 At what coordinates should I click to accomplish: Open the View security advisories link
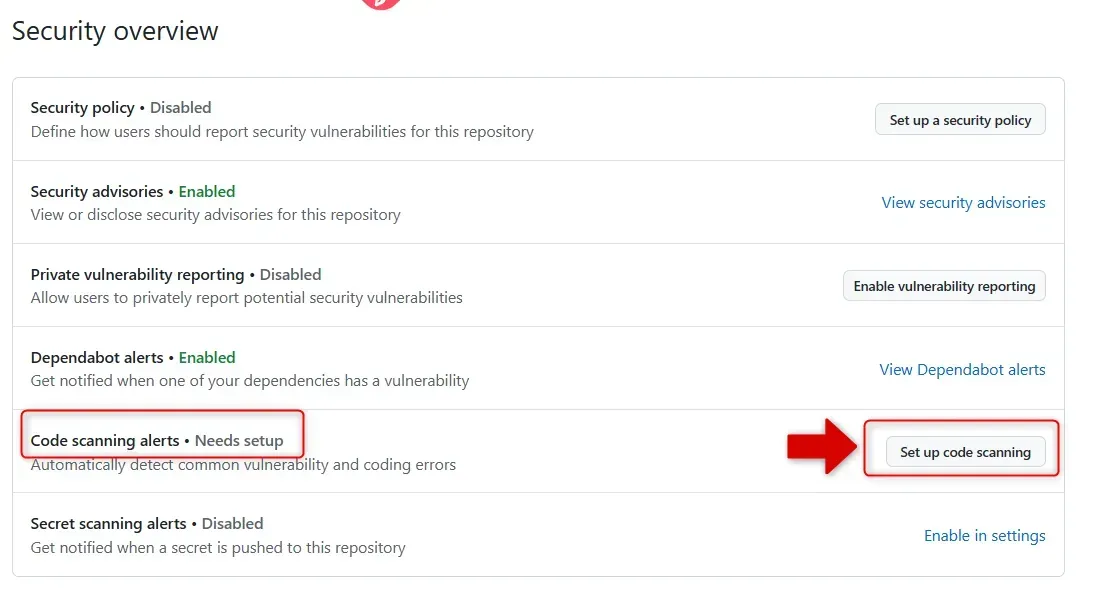click(963, 203)
